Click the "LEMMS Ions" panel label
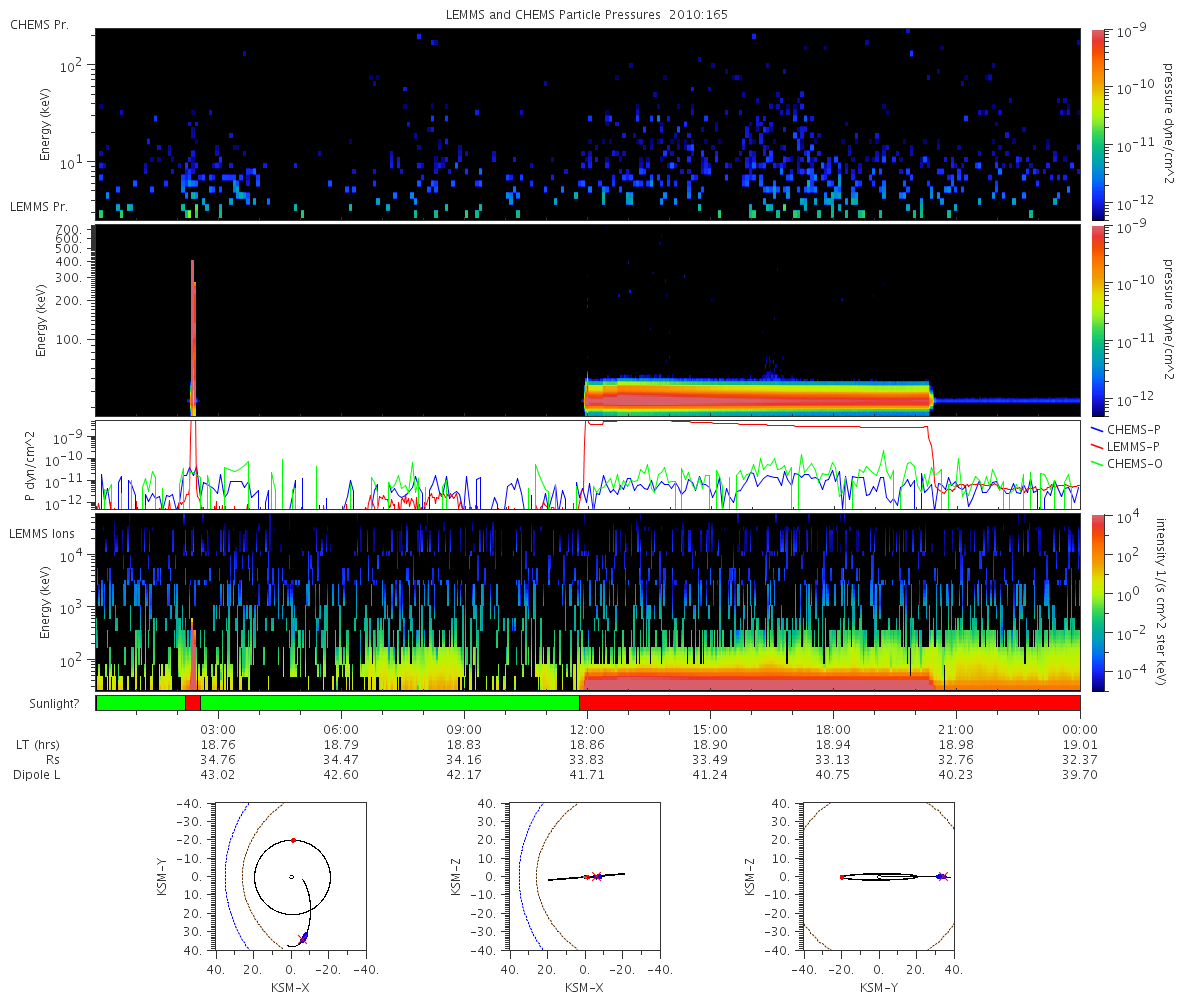 [42, 536]
